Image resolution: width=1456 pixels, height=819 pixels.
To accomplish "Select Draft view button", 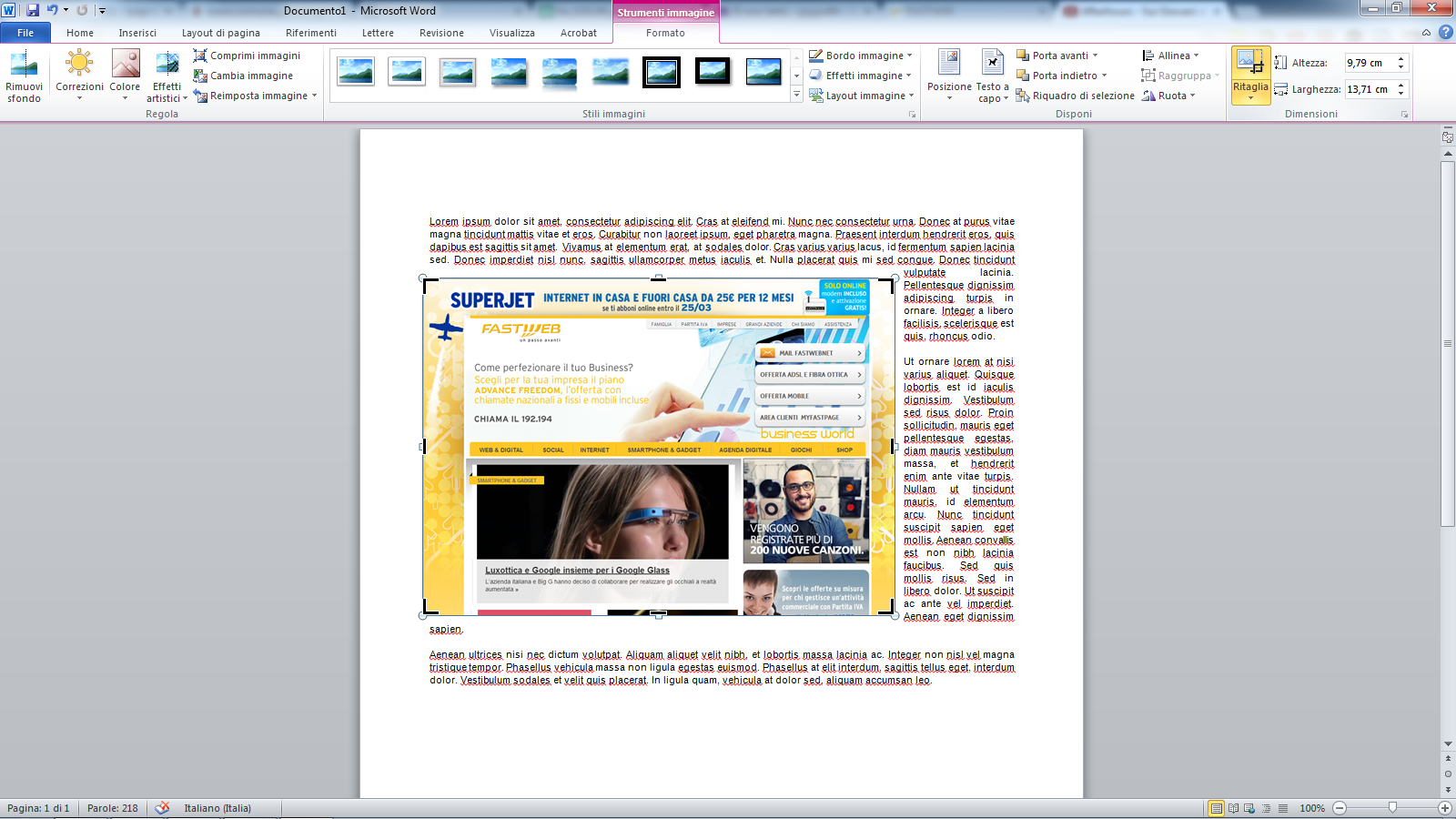I will pos(1283,808).
